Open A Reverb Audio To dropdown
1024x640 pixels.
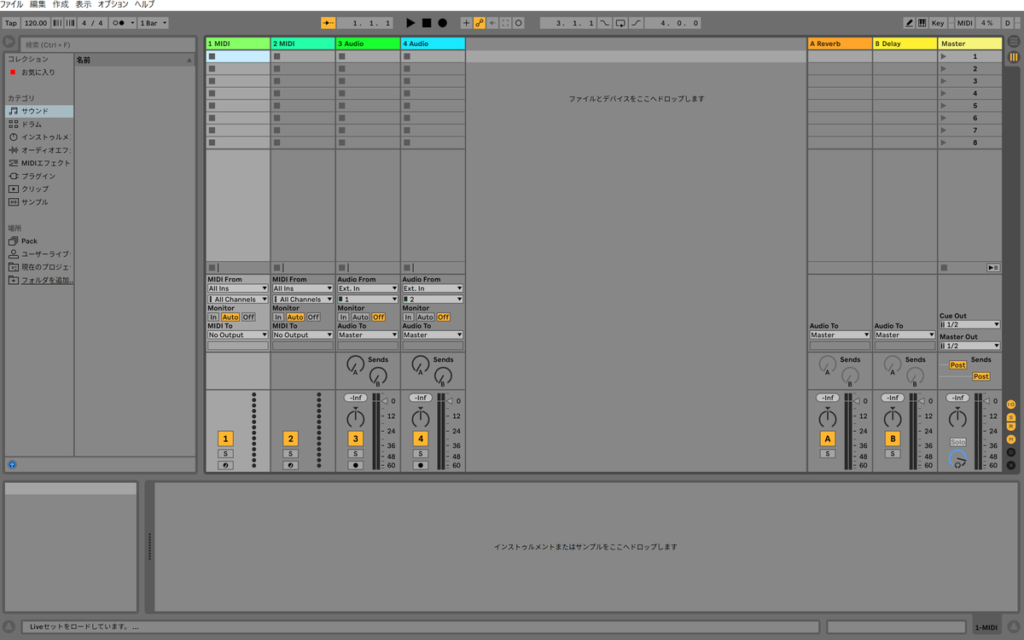coord(840,335)
